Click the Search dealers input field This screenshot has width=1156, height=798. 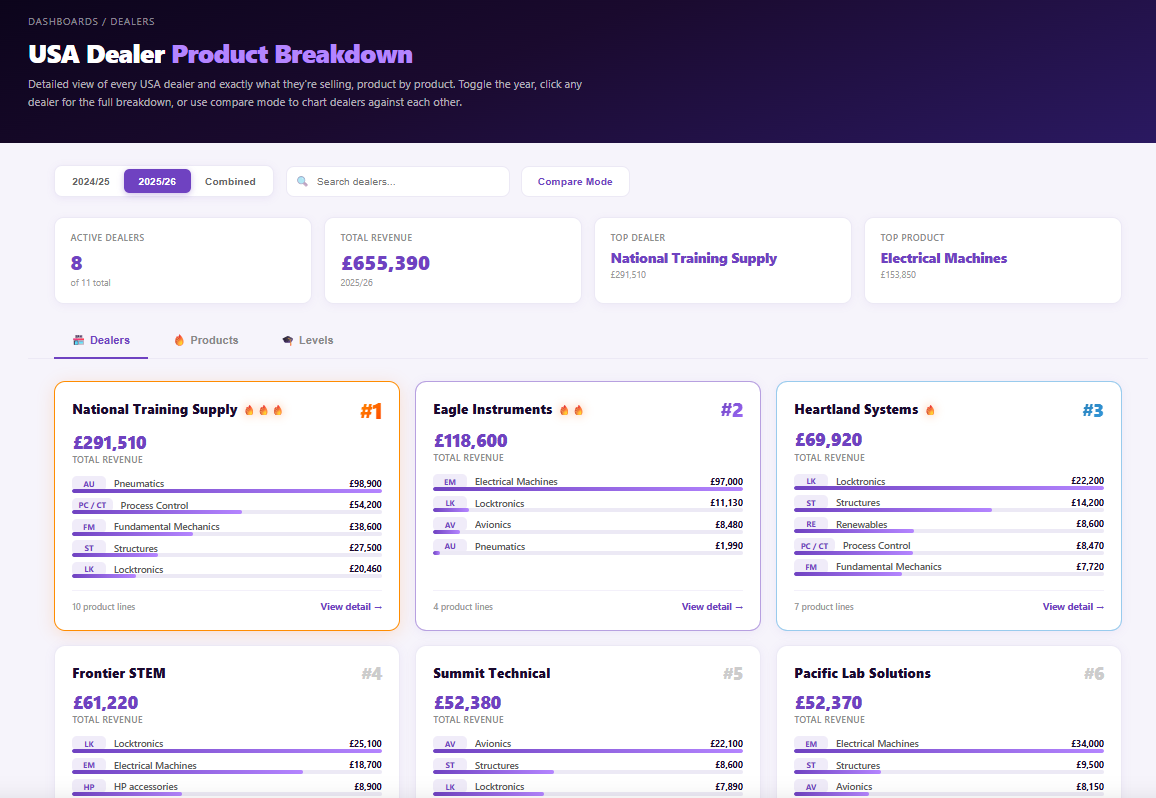tap(398, 181)
